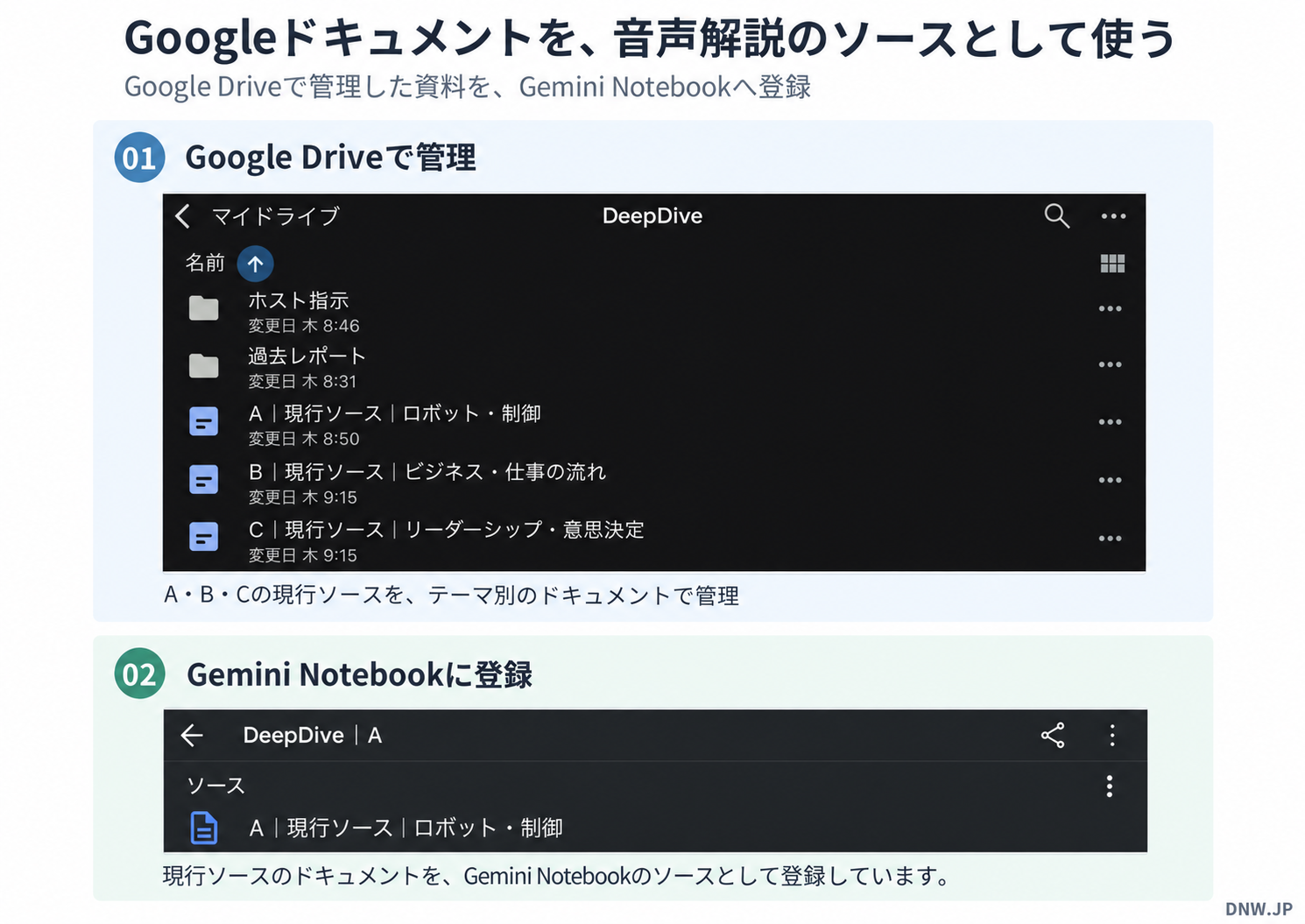This screenshot has width=1305, height=924.
Task: Show more options for A ロボット・制御 file
Action: 1110,422
